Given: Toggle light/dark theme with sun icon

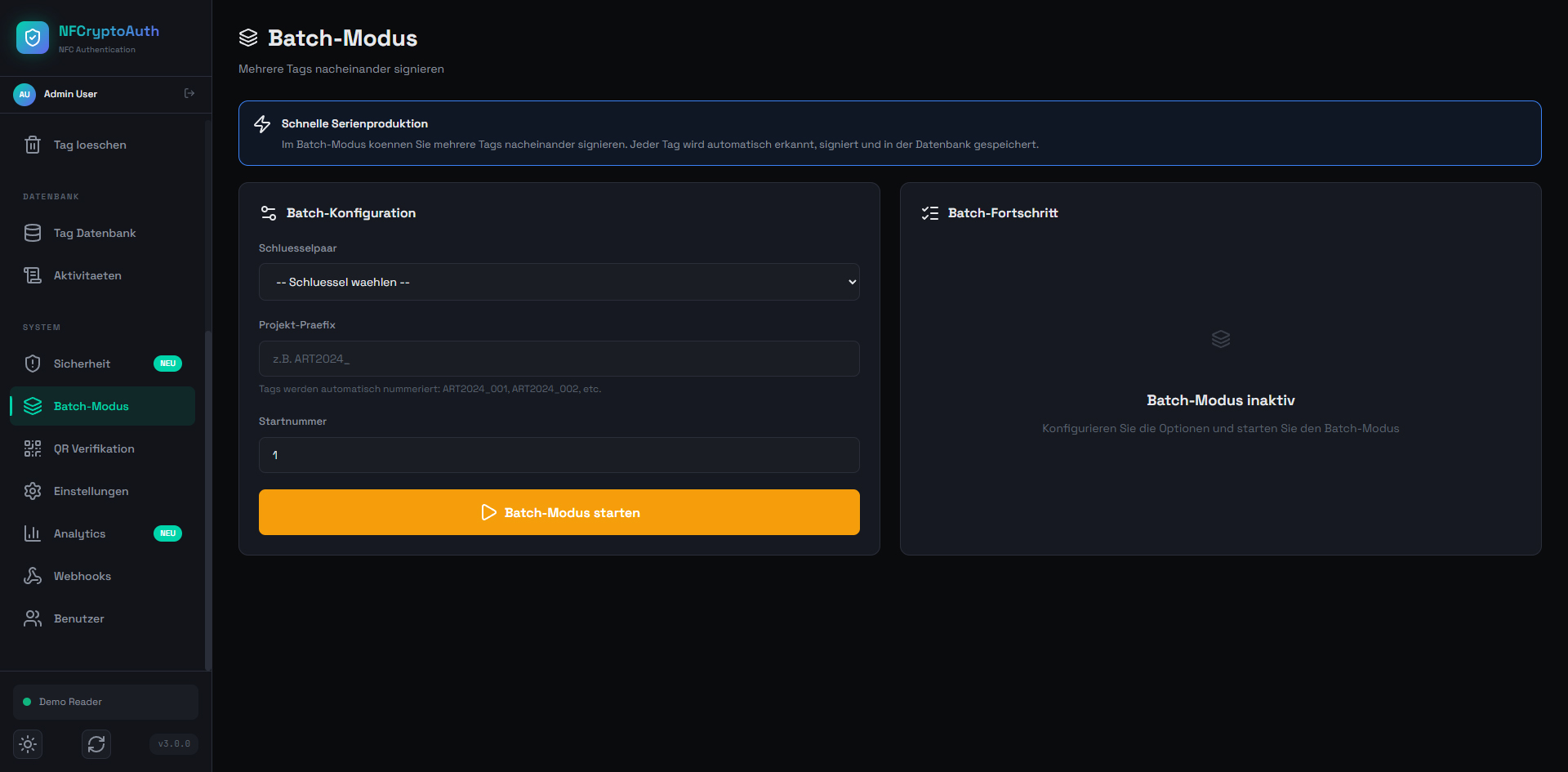Looking at the screenshot, I should tap(28, 744).
